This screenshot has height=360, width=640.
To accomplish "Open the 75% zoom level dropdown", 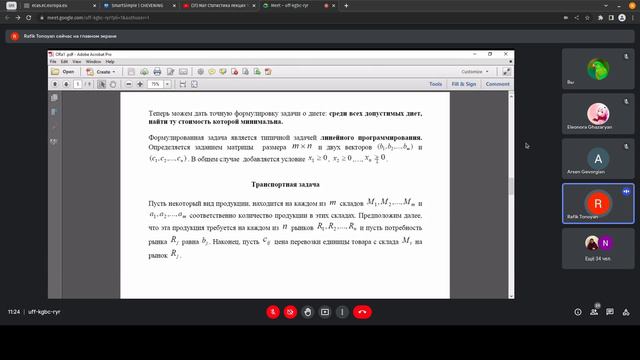I will tap(167, 84).
